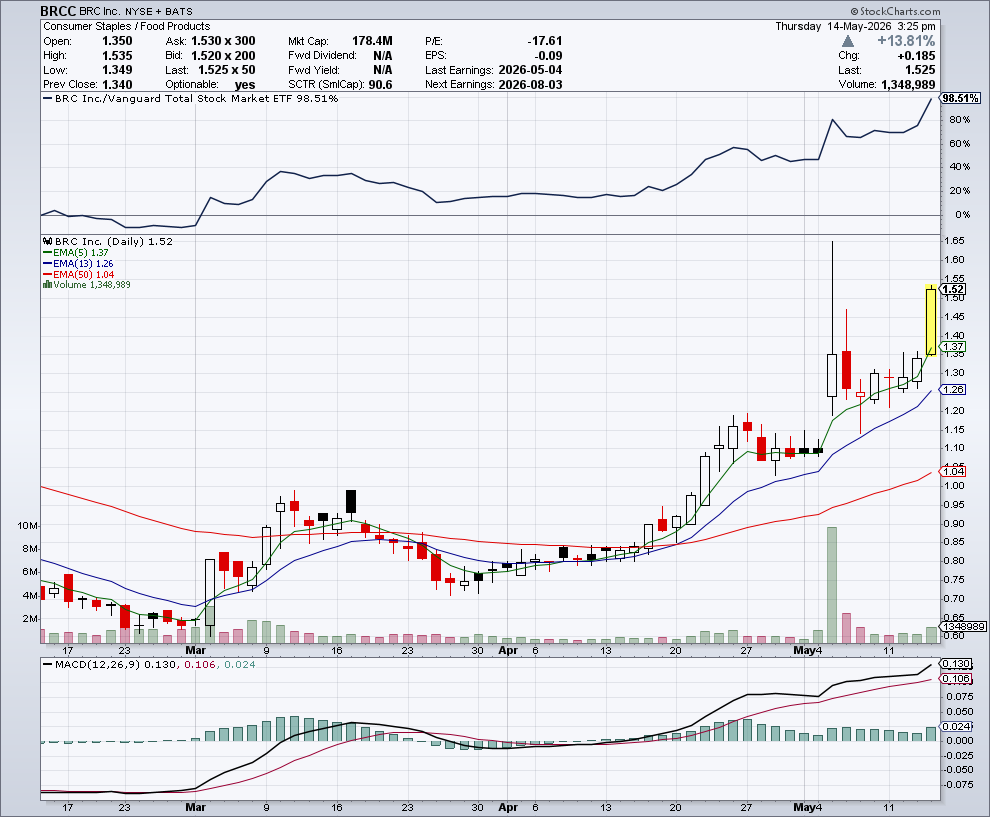
Task: Click the yellow highlighted latest candlestick
Action: (x=931, y=321)
